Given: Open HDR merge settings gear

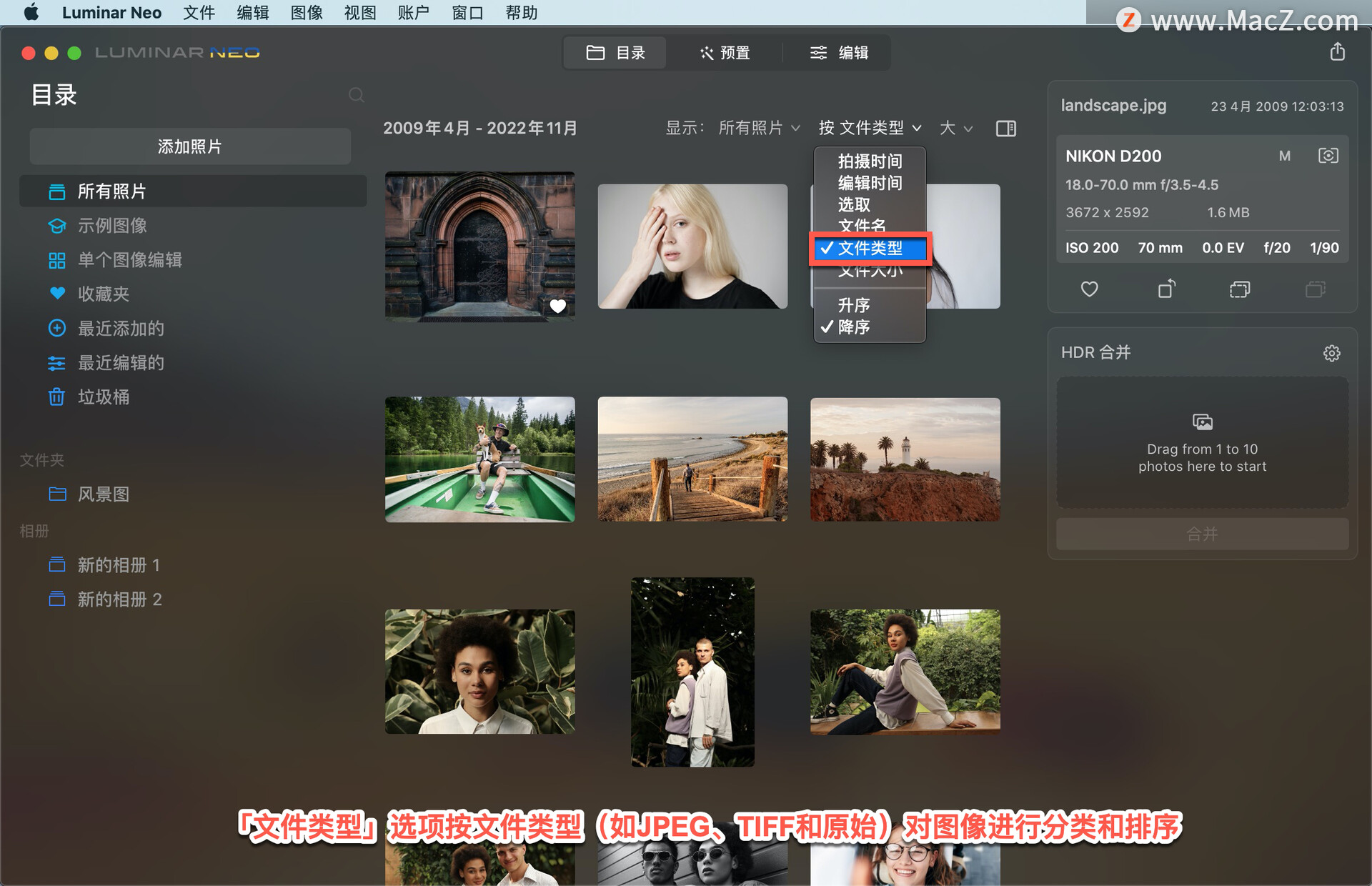Looking at the screenshot, I should click(x=1331, y=353).
